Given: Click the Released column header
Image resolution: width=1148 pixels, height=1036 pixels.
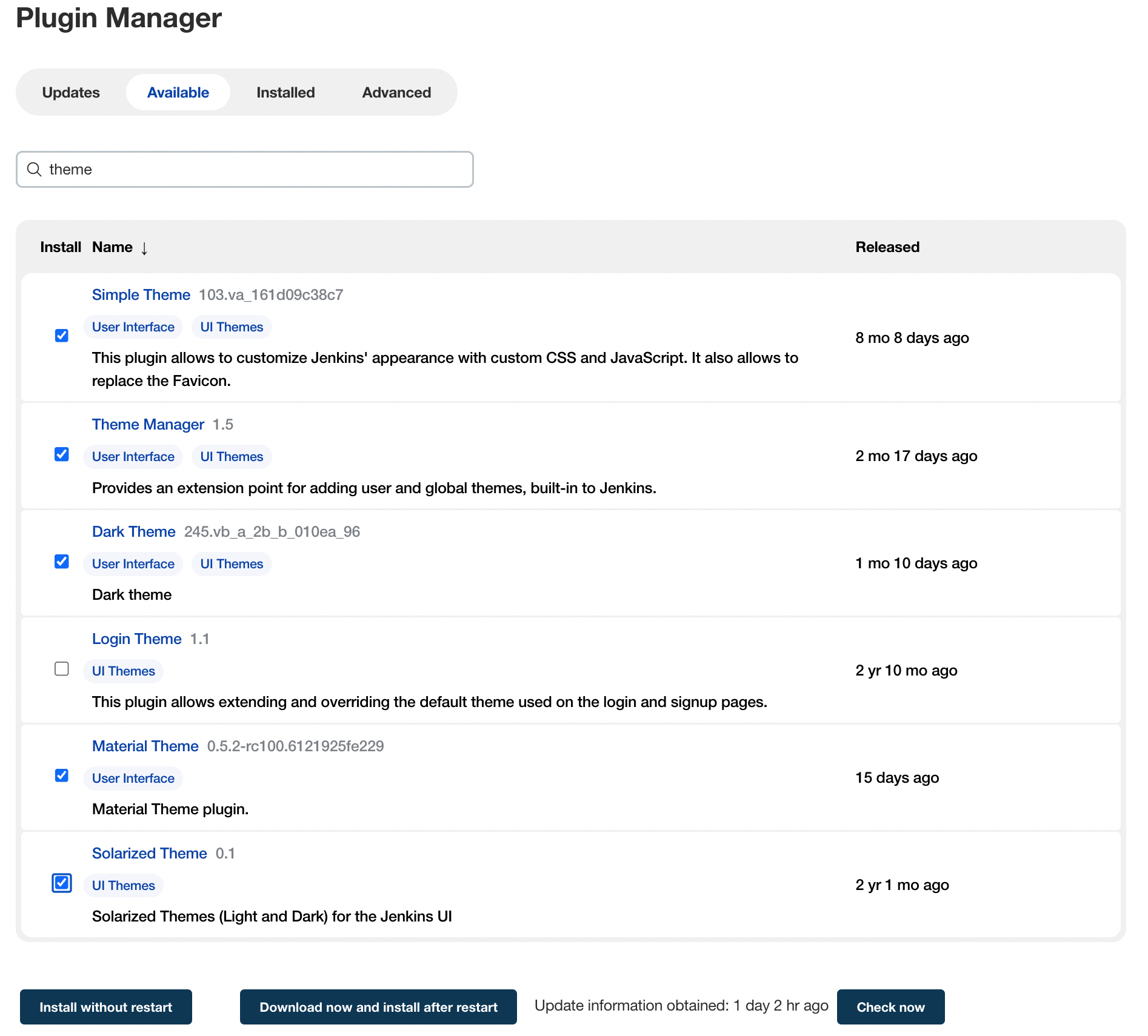Looking at the screenshot, I should [887, 247].
